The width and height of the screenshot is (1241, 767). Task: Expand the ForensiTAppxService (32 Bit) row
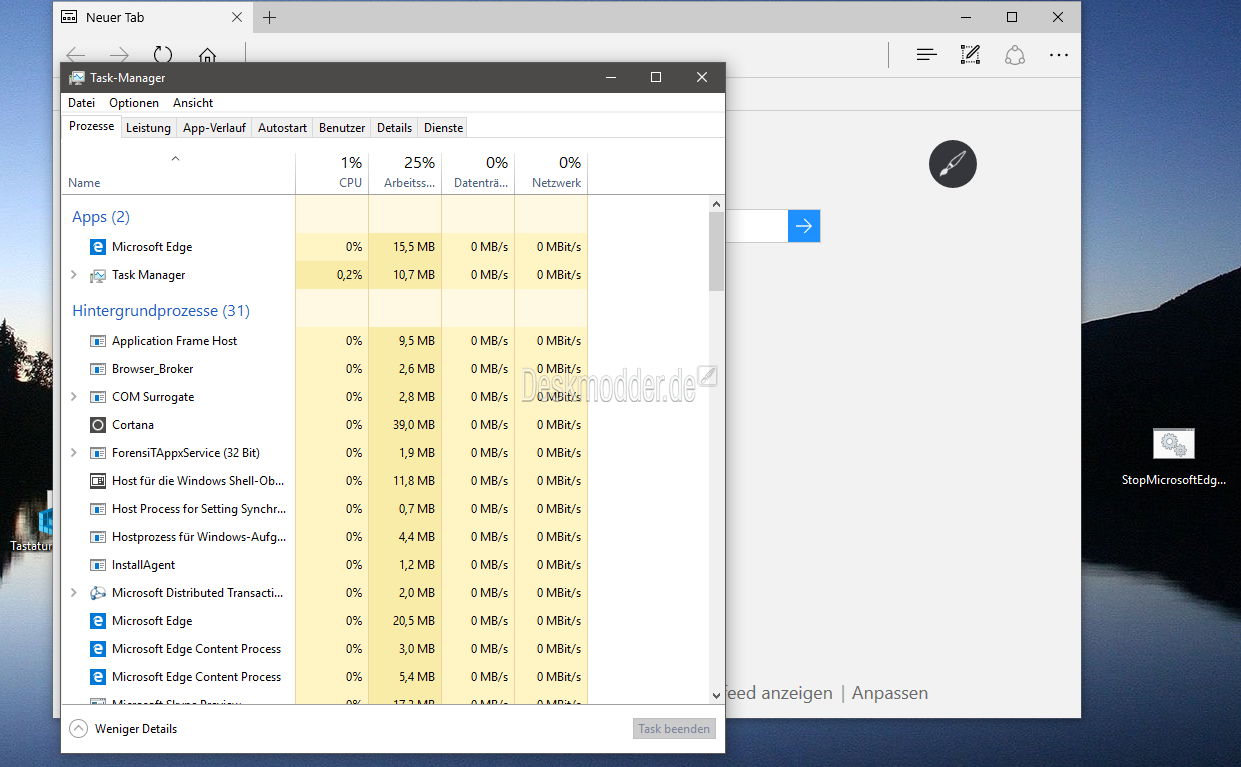tap(73, 453)
